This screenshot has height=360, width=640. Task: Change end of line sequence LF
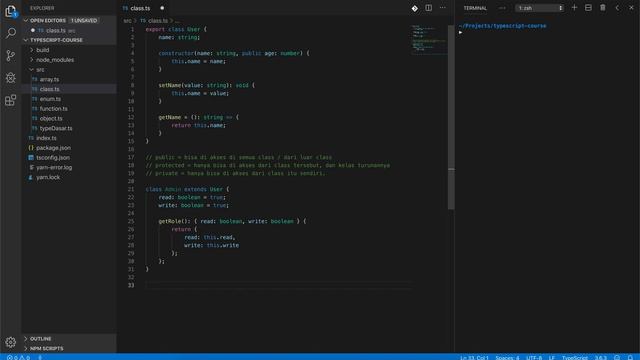click(552, 357)
